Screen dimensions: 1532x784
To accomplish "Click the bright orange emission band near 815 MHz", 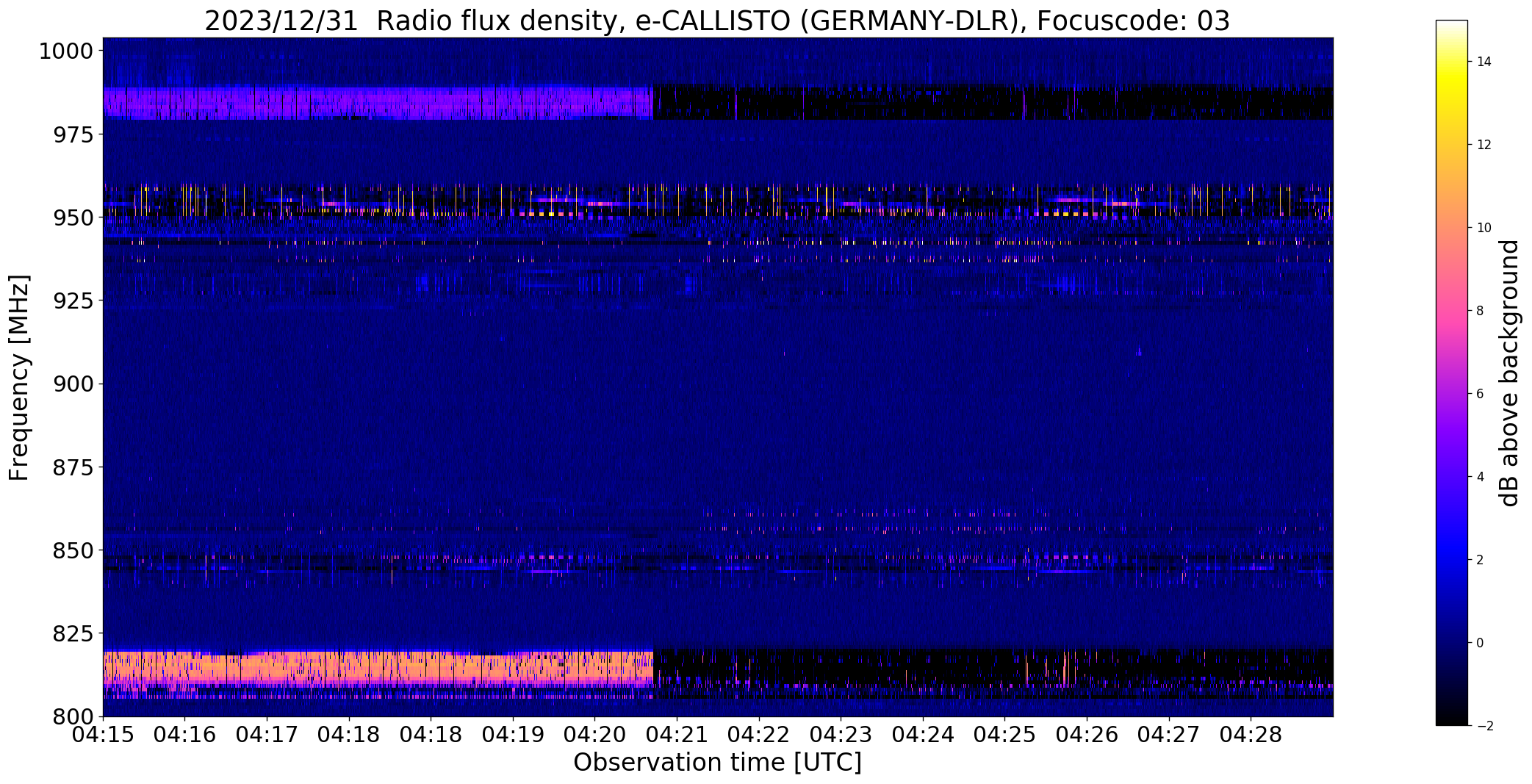I will pos(378,669).
